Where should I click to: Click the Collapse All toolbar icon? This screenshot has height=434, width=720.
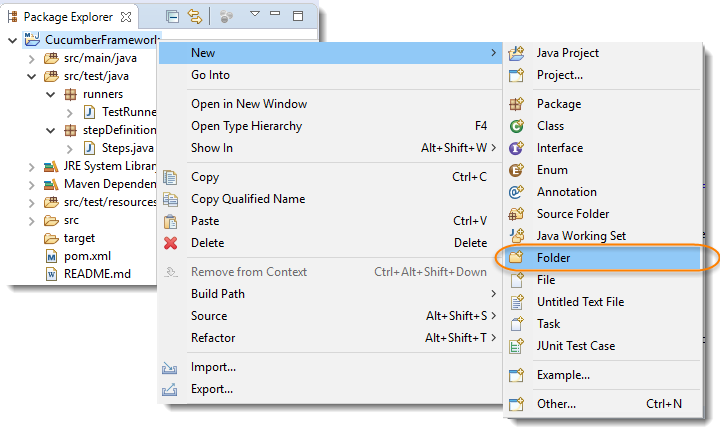tap(172, 17)
